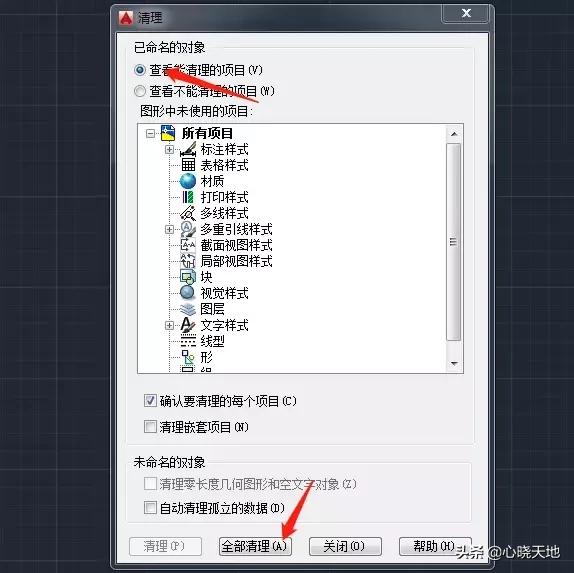Viewport: 574px width, 573px height.
Task: Expand the 文字样式 tree node
Action: coord(169,325)
